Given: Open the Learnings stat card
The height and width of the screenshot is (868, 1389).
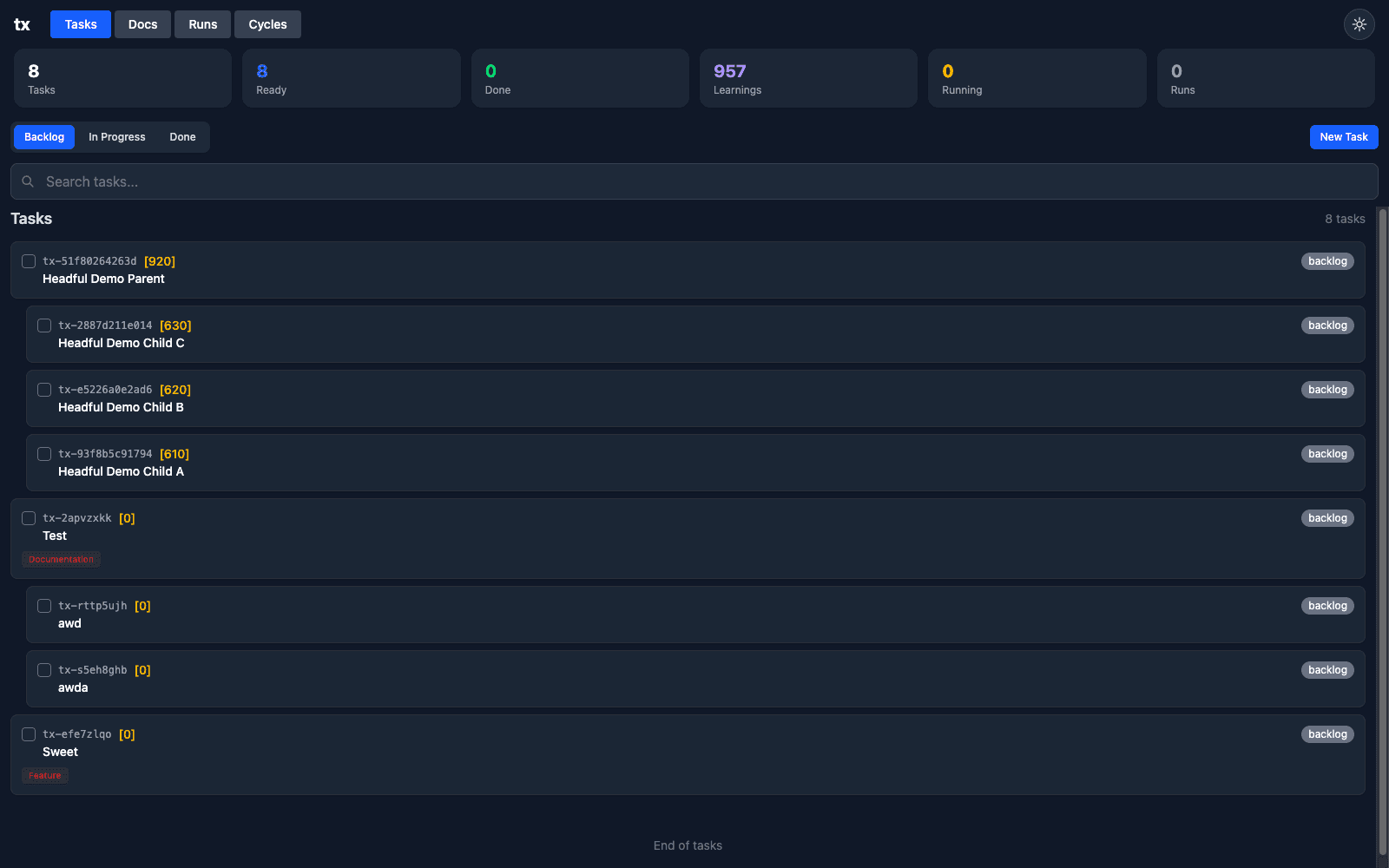Looking at the screenshot, I should [807, 78].
